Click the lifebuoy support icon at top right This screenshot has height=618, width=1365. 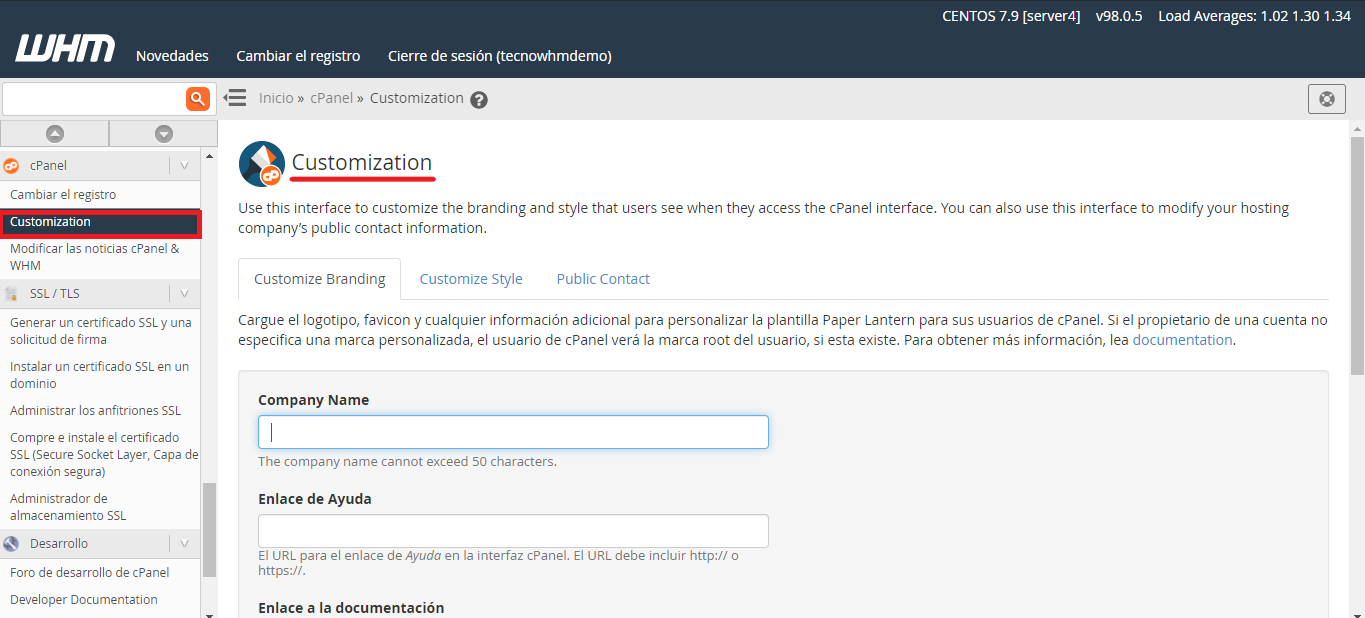(x=1326, y=99)
